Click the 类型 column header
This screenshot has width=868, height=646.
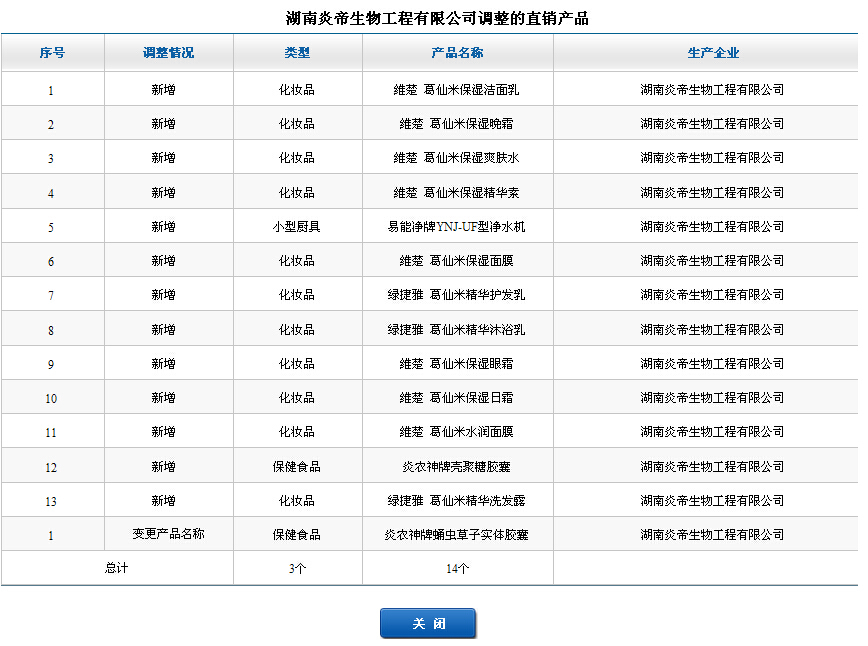pos(297,53)
